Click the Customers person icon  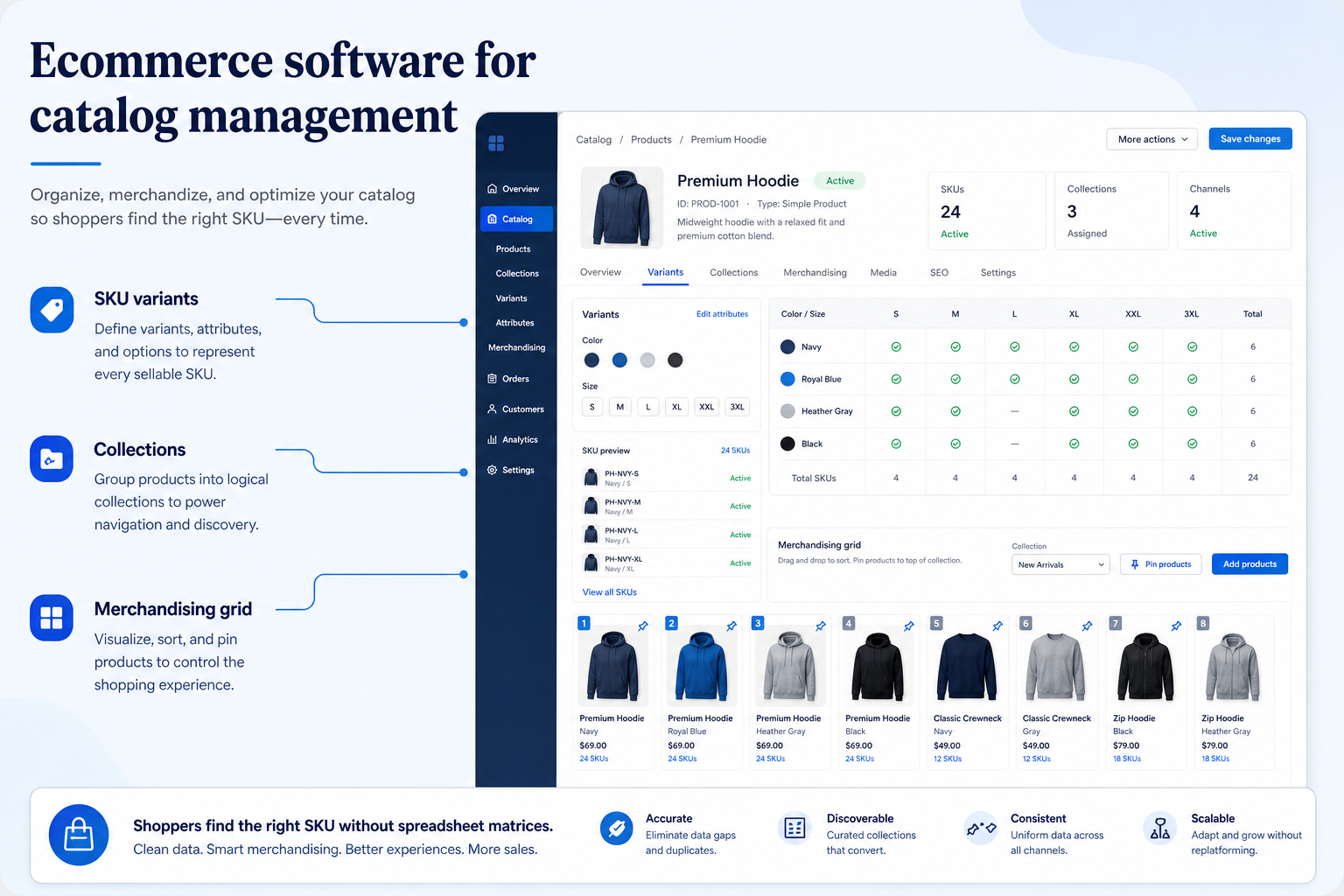(492, 409)
